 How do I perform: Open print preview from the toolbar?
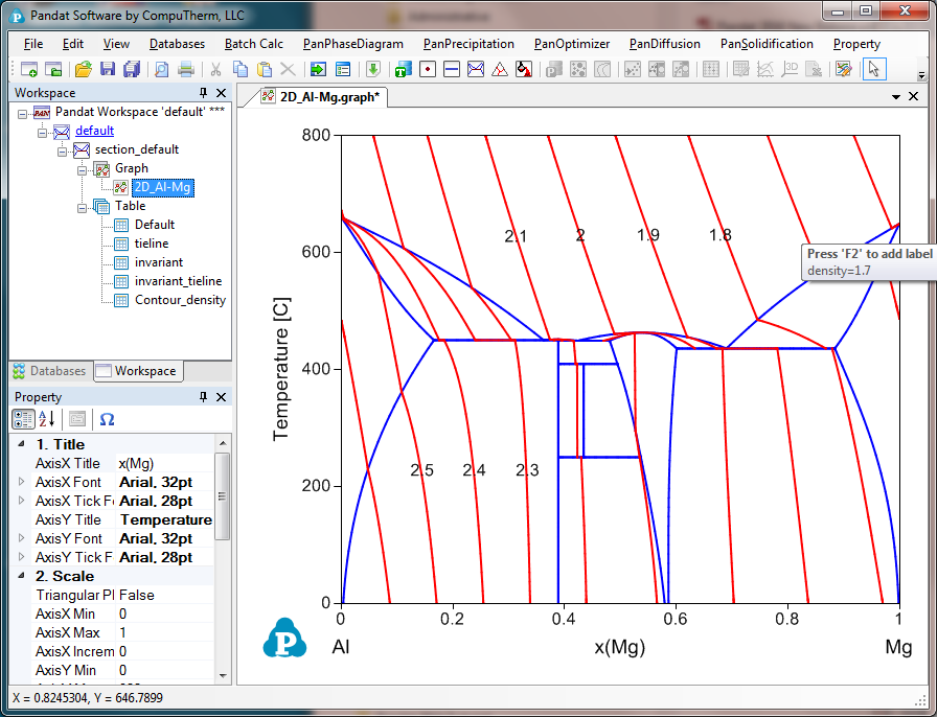tap(161, 69)
